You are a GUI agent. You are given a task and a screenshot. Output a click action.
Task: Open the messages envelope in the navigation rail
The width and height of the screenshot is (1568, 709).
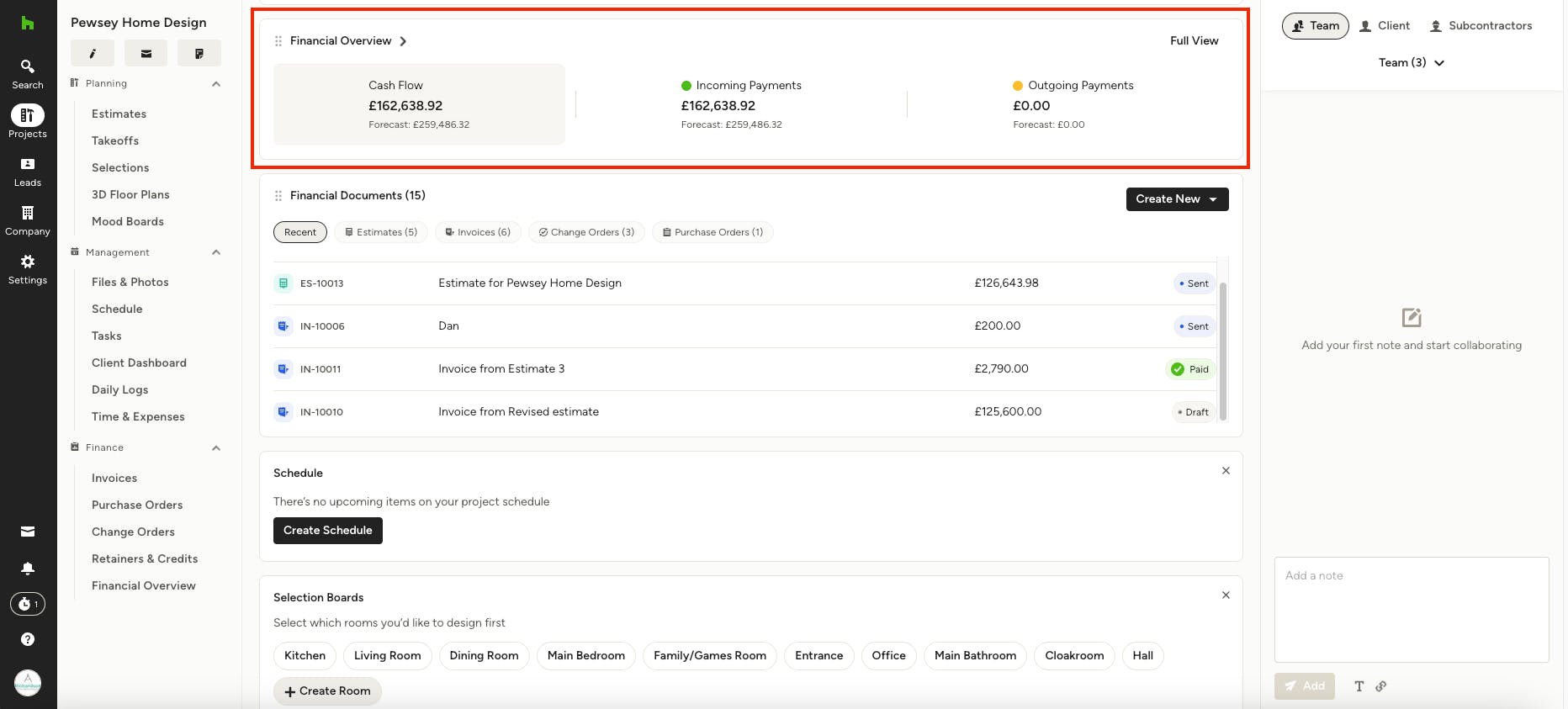click(x=28, y=532)
